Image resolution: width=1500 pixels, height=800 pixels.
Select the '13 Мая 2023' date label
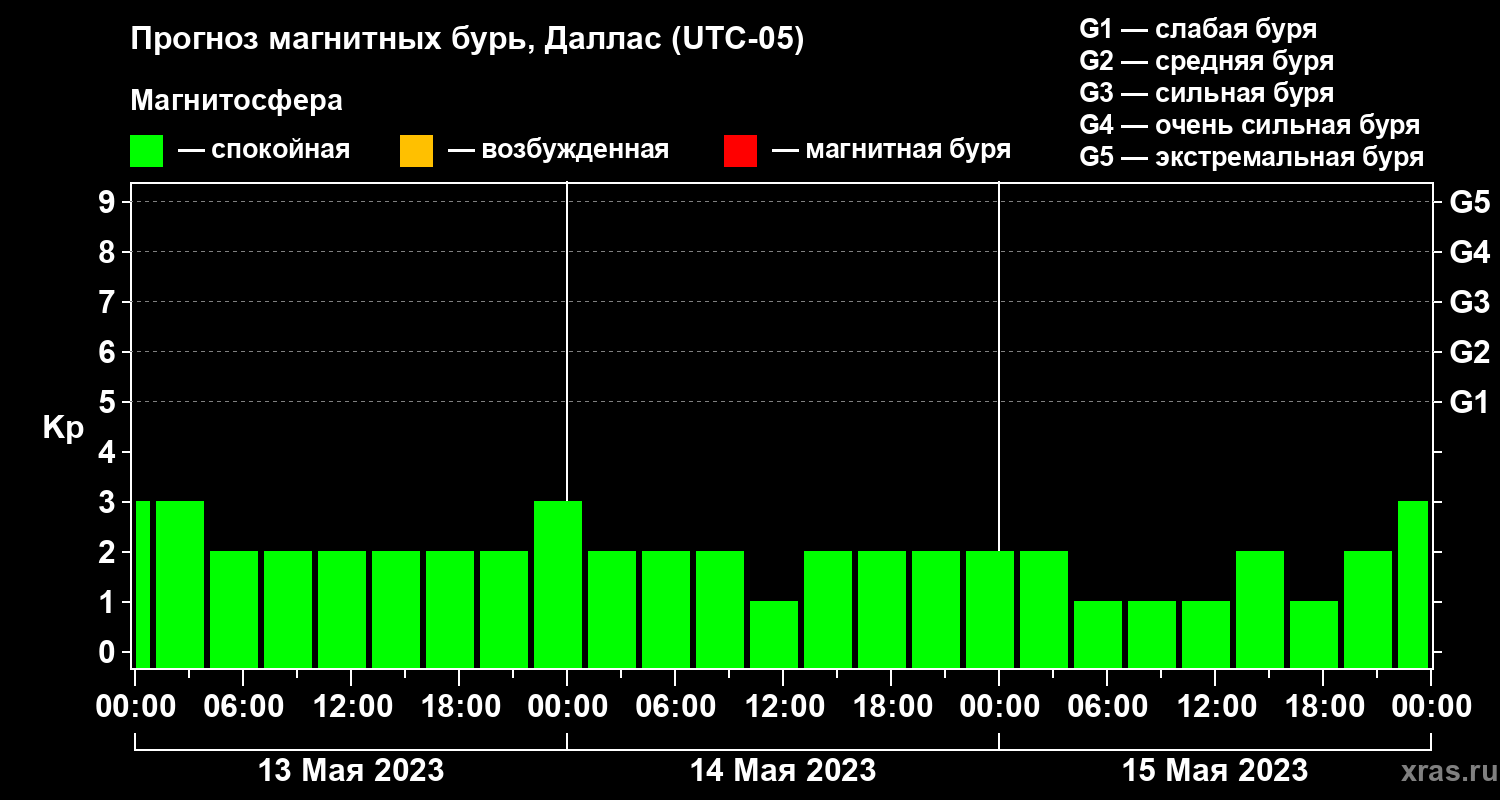tap(351, 770)
